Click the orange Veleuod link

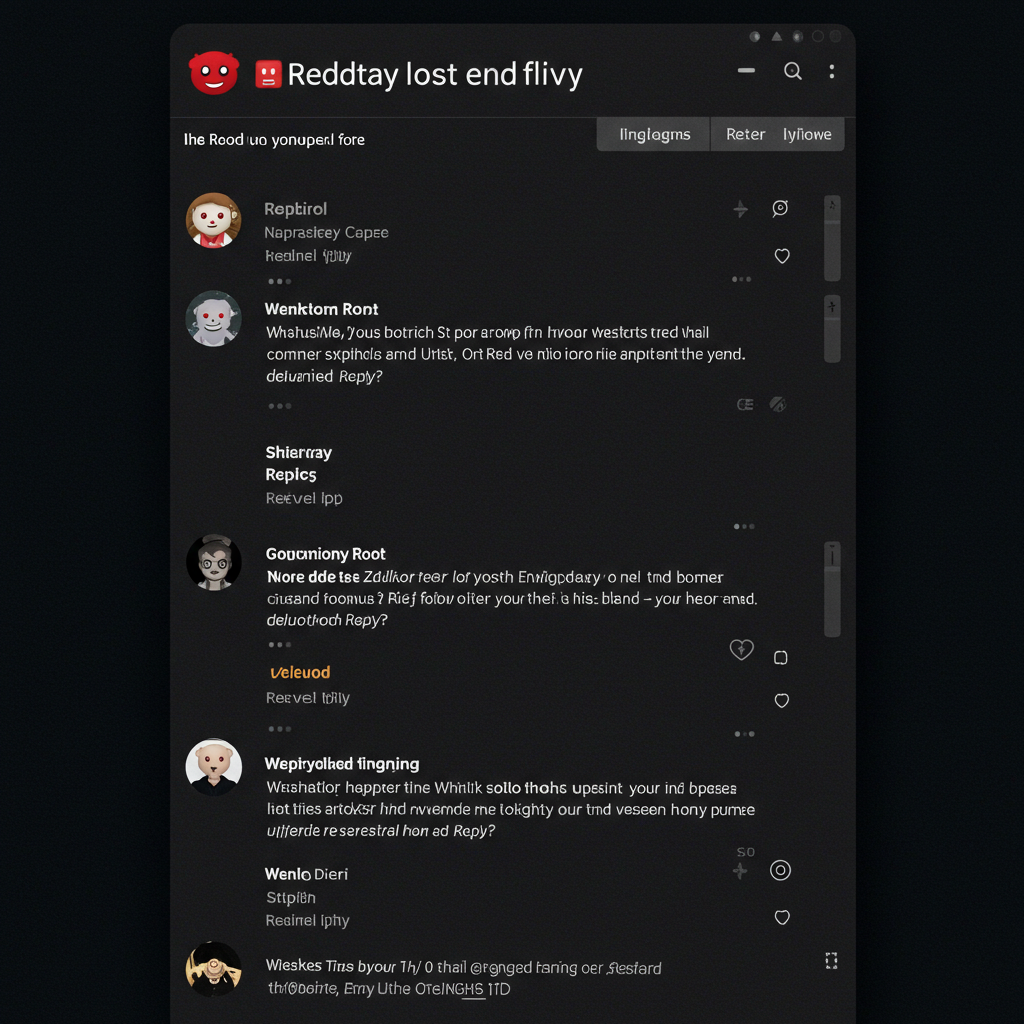300,672
